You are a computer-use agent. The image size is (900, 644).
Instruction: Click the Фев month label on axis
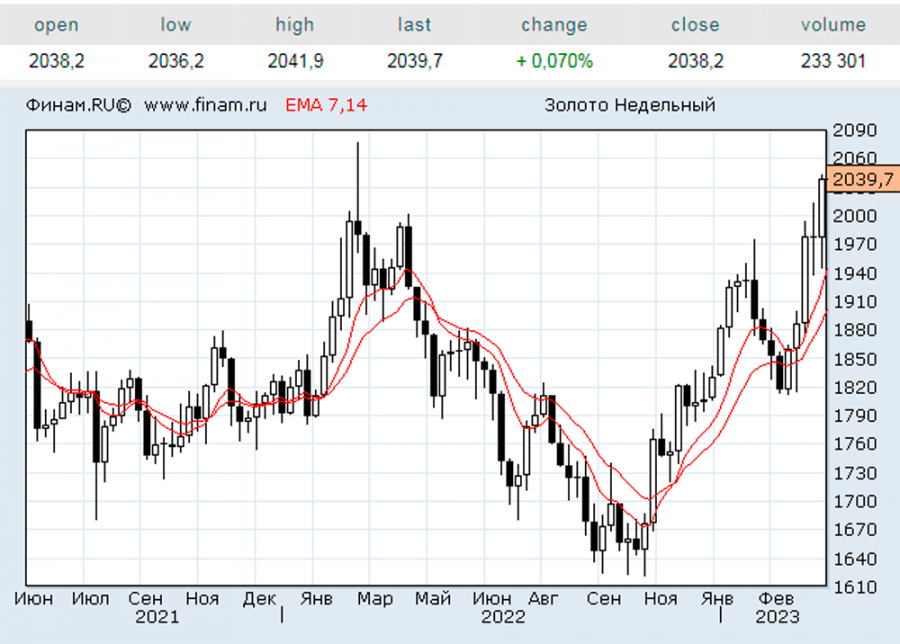tap(777, 598)
